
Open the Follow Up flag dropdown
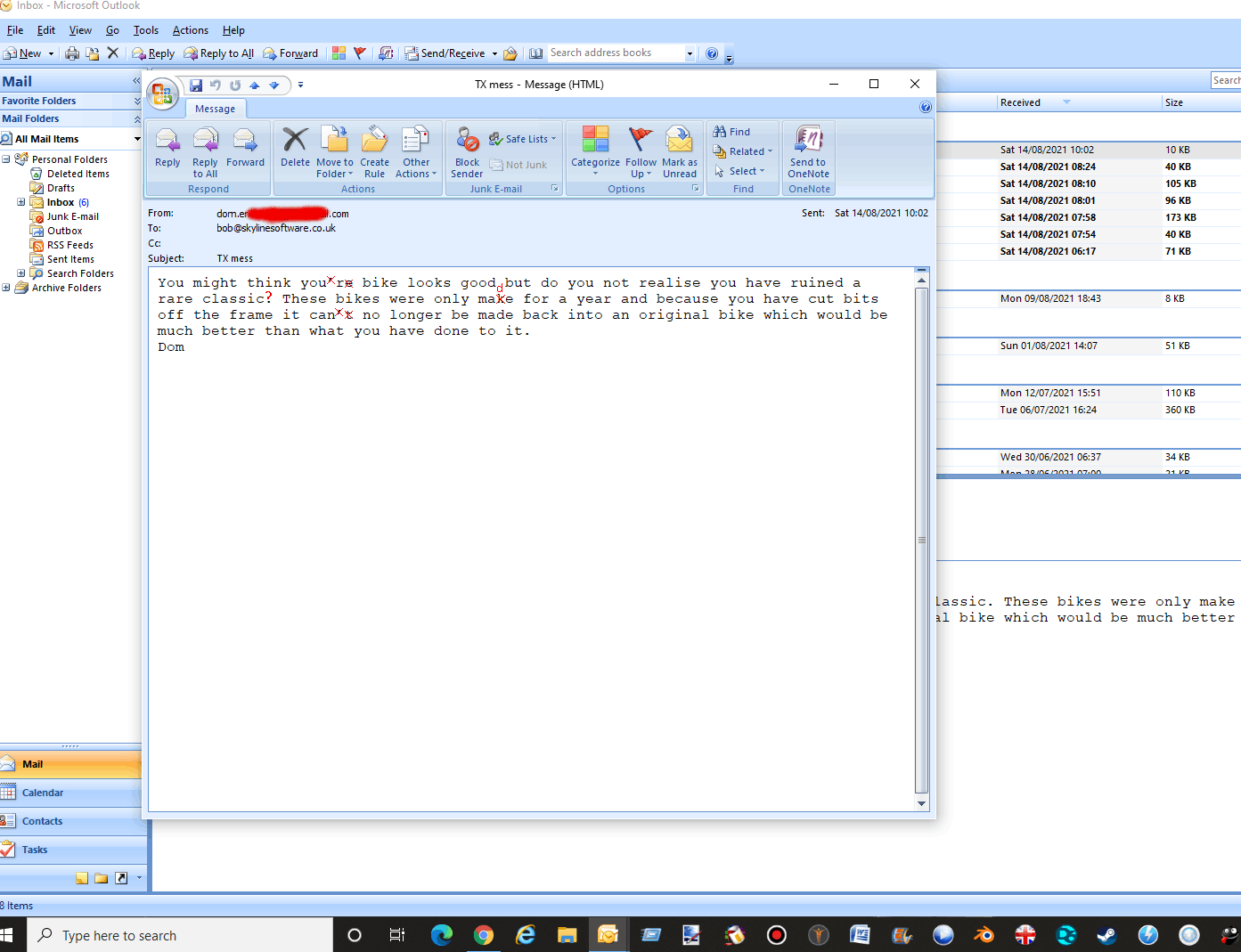pos(641,148)
